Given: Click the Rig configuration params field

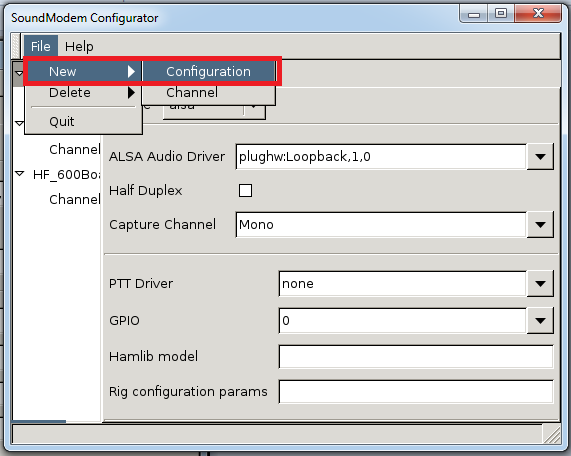Looking at the screenshot, I should point(416,392).
